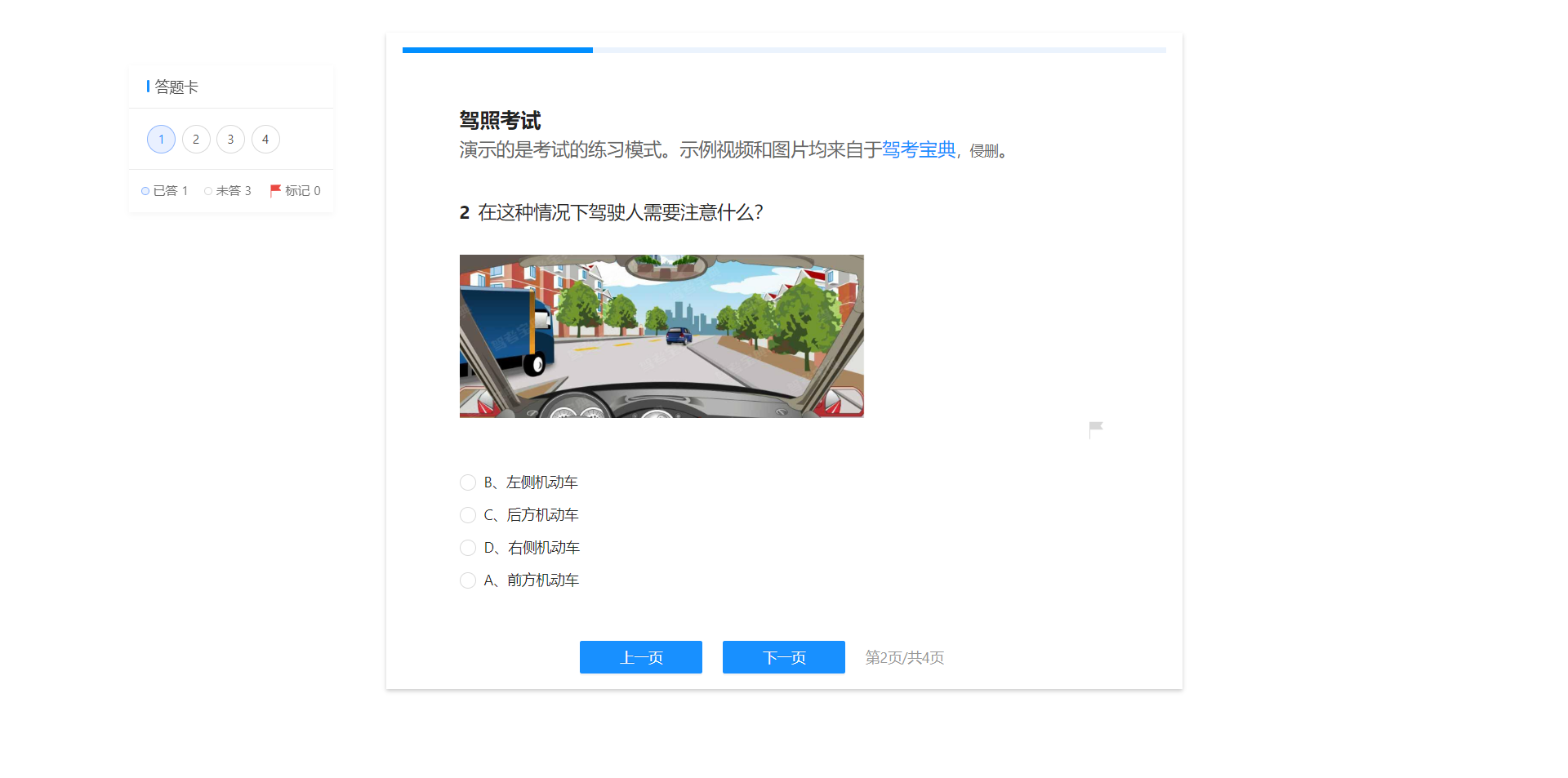Click the red flag 标记 0 indicator
This screenshot has height=778, width=1568.
[x=296, y=190]
